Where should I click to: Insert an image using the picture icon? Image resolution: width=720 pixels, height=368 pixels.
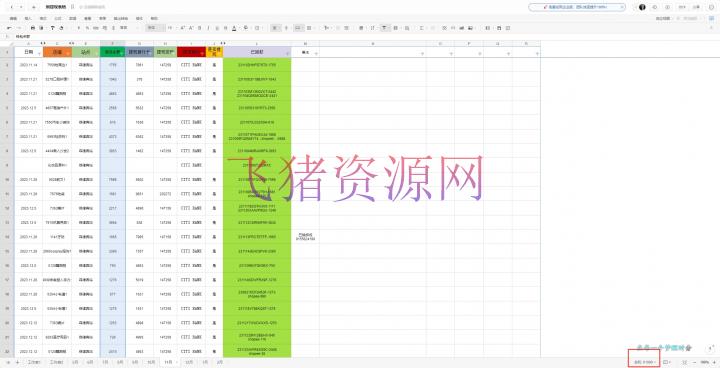470,28
